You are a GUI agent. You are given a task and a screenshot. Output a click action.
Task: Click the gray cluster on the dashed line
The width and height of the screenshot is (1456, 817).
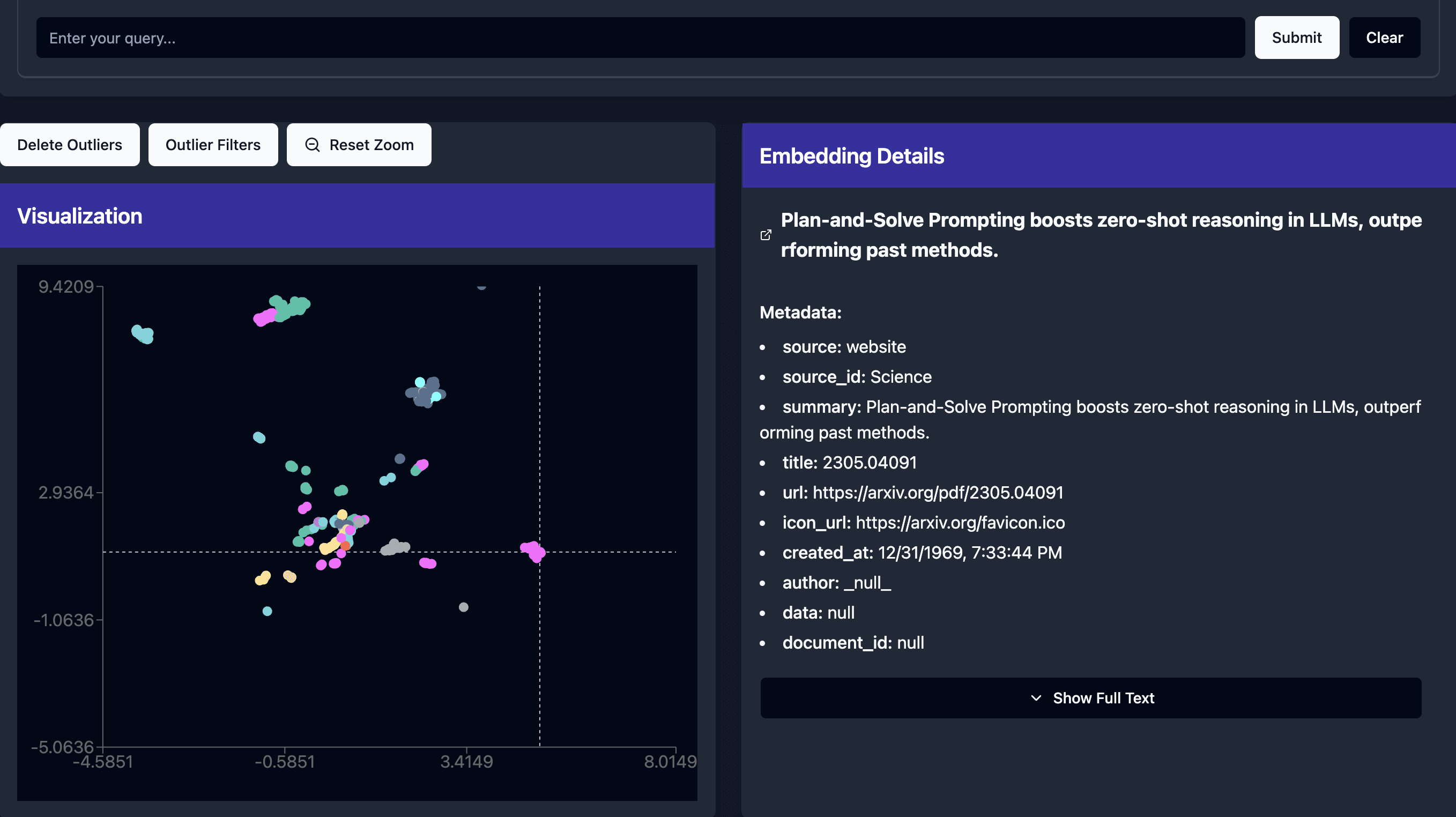tap(395, 547)
